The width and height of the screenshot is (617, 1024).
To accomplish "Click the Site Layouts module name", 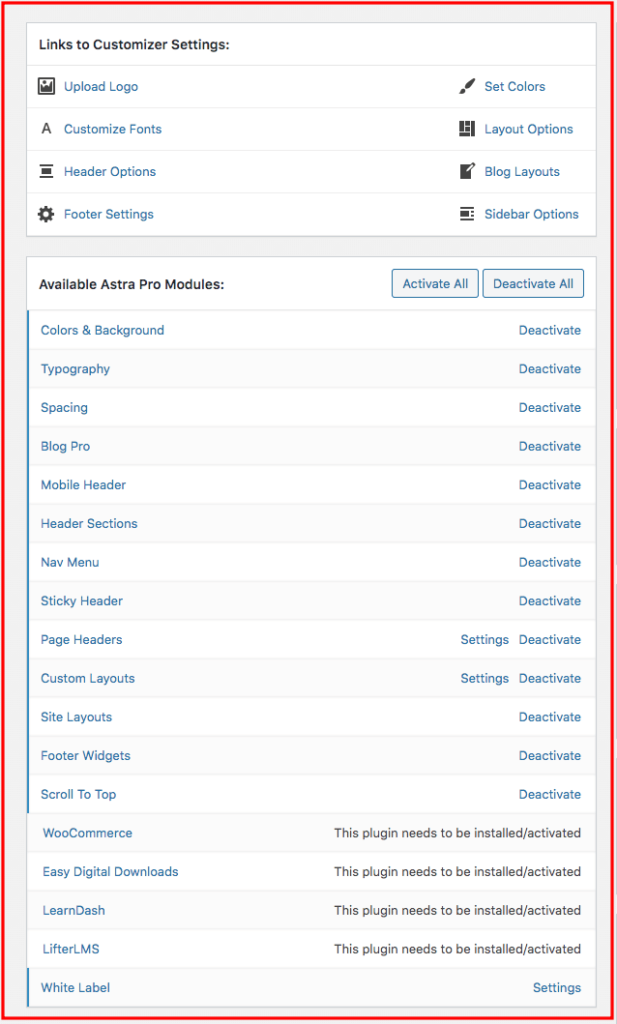I will (76, 716).
